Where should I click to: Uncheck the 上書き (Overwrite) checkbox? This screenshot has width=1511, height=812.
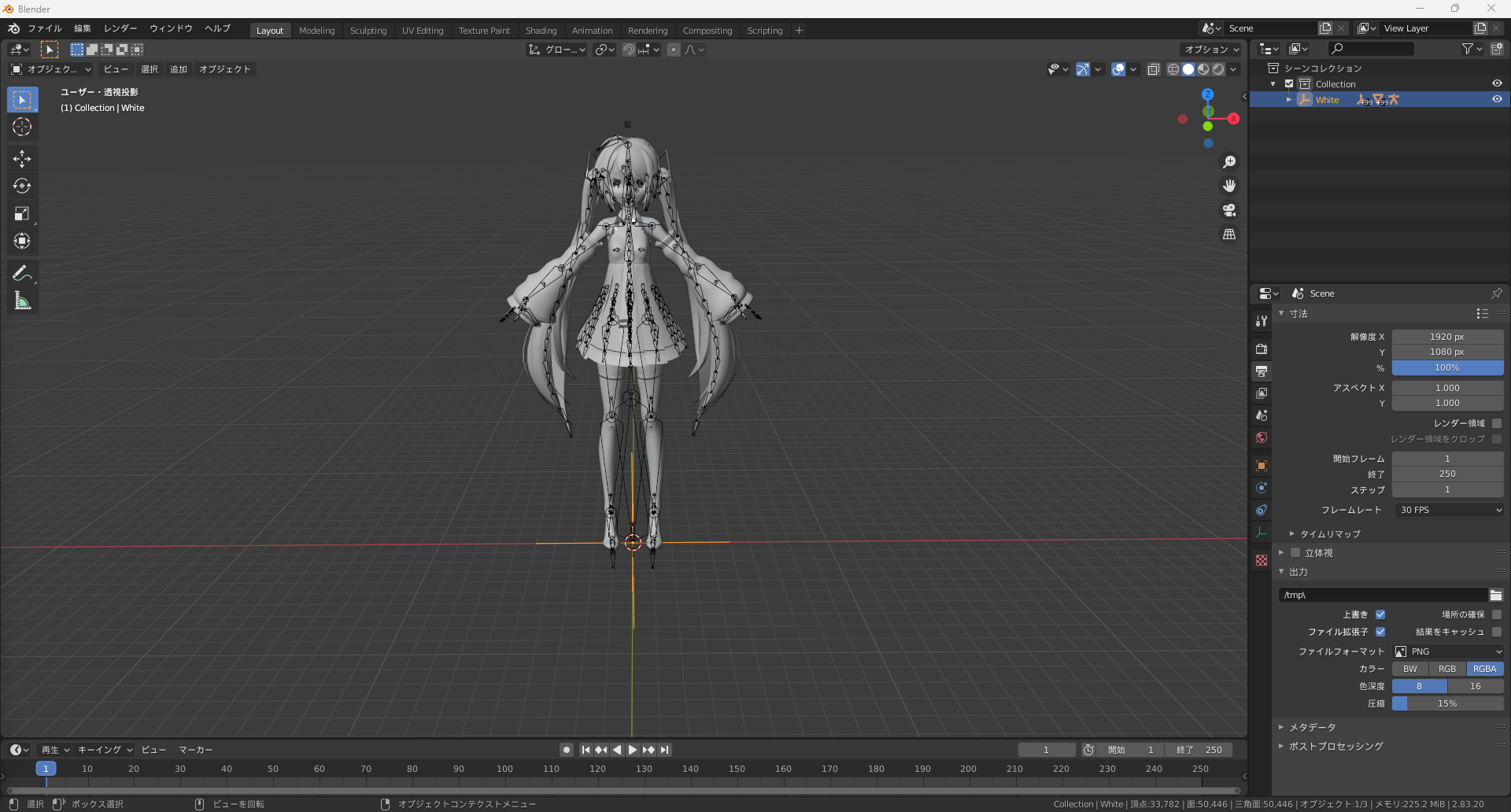1380,615
